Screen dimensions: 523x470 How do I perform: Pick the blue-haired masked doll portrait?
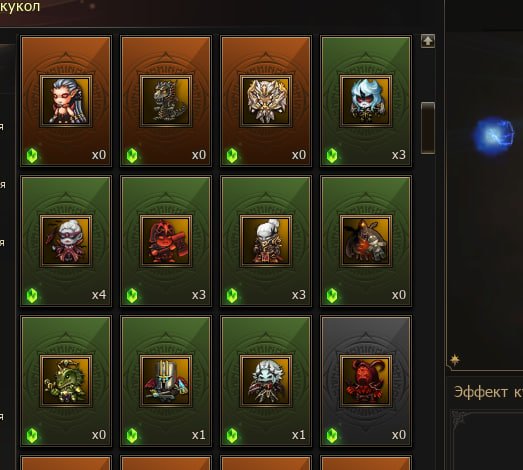[x=366, y=101]
